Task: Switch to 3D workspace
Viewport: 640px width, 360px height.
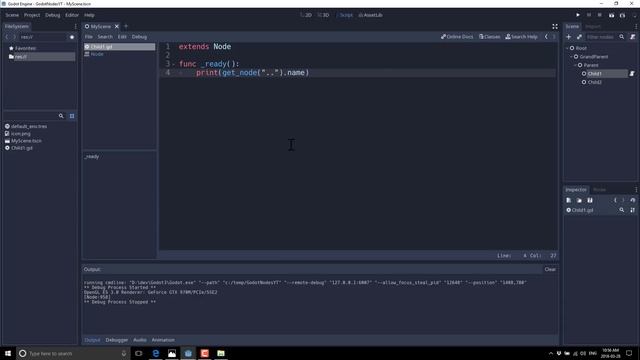Action: tap(324, 15)
